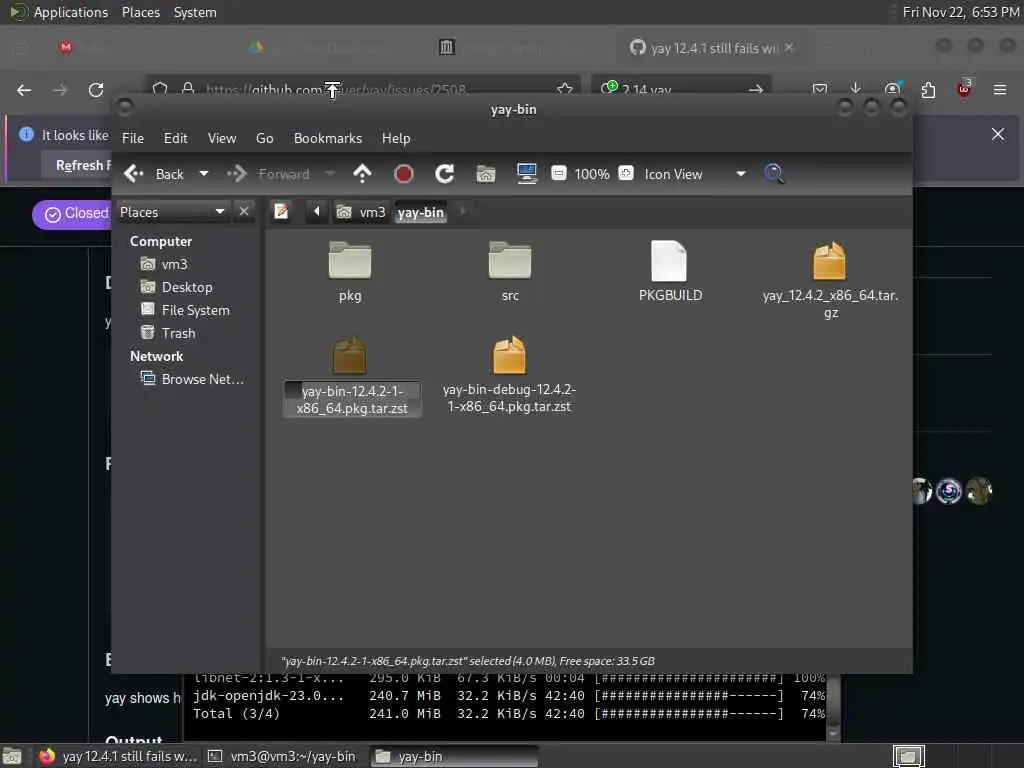Screen dimensions: 1024x768
Task: Open the Edit menu
Action: 175,138
